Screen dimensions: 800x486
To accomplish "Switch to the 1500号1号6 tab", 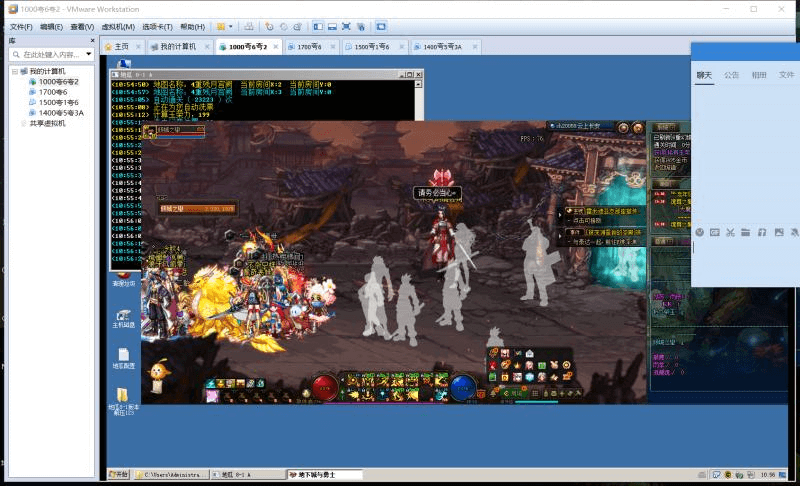I will point(371,46).
